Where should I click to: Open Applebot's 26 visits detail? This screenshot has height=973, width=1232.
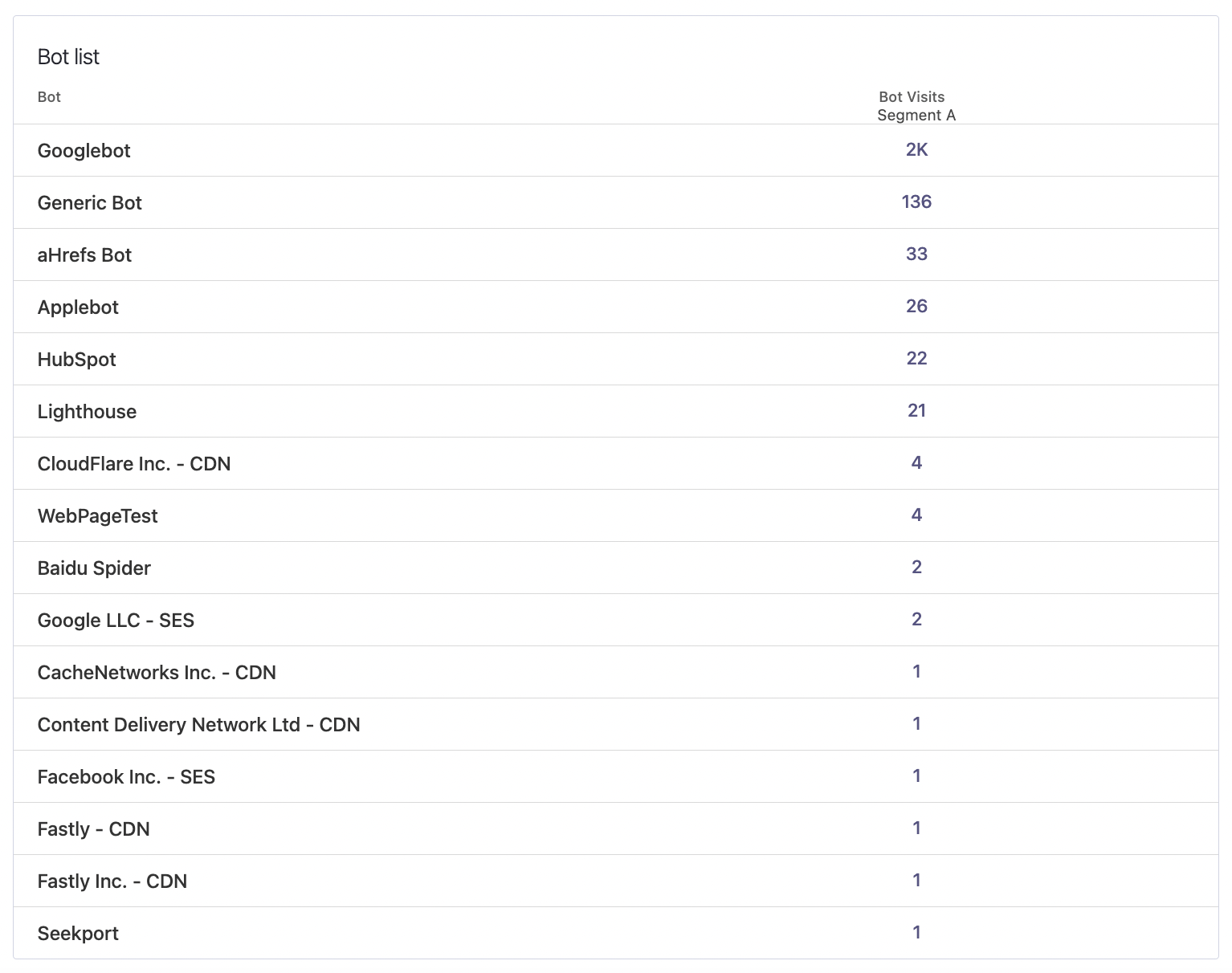click(916, 307)
